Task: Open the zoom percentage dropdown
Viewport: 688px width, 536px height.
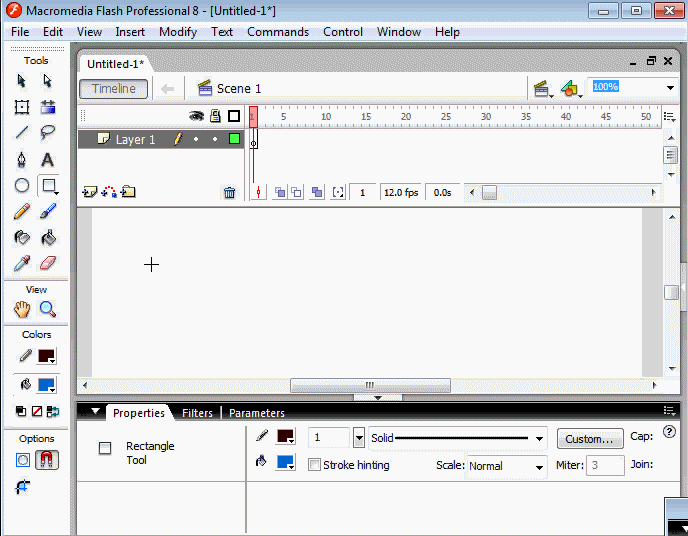Action: (670, 88)
